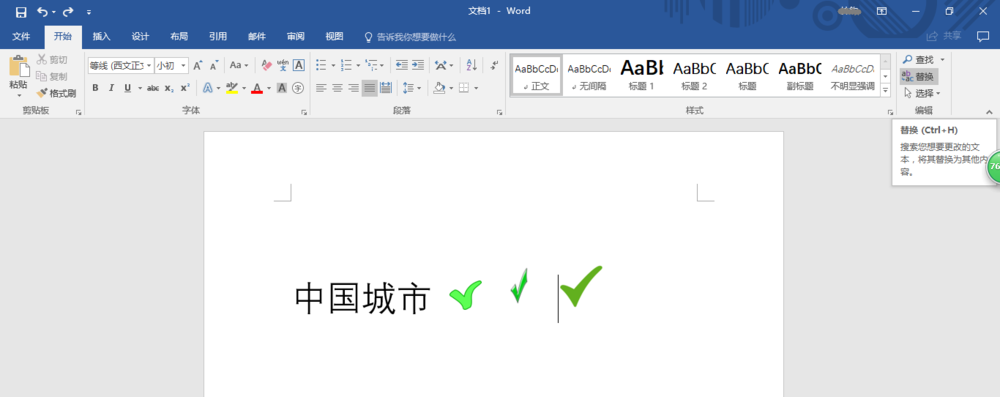The height and width of the screenshot is (397, 1000).
Task: Clear all formatting with the eraser icon
Action: click(x=267, y=65)
